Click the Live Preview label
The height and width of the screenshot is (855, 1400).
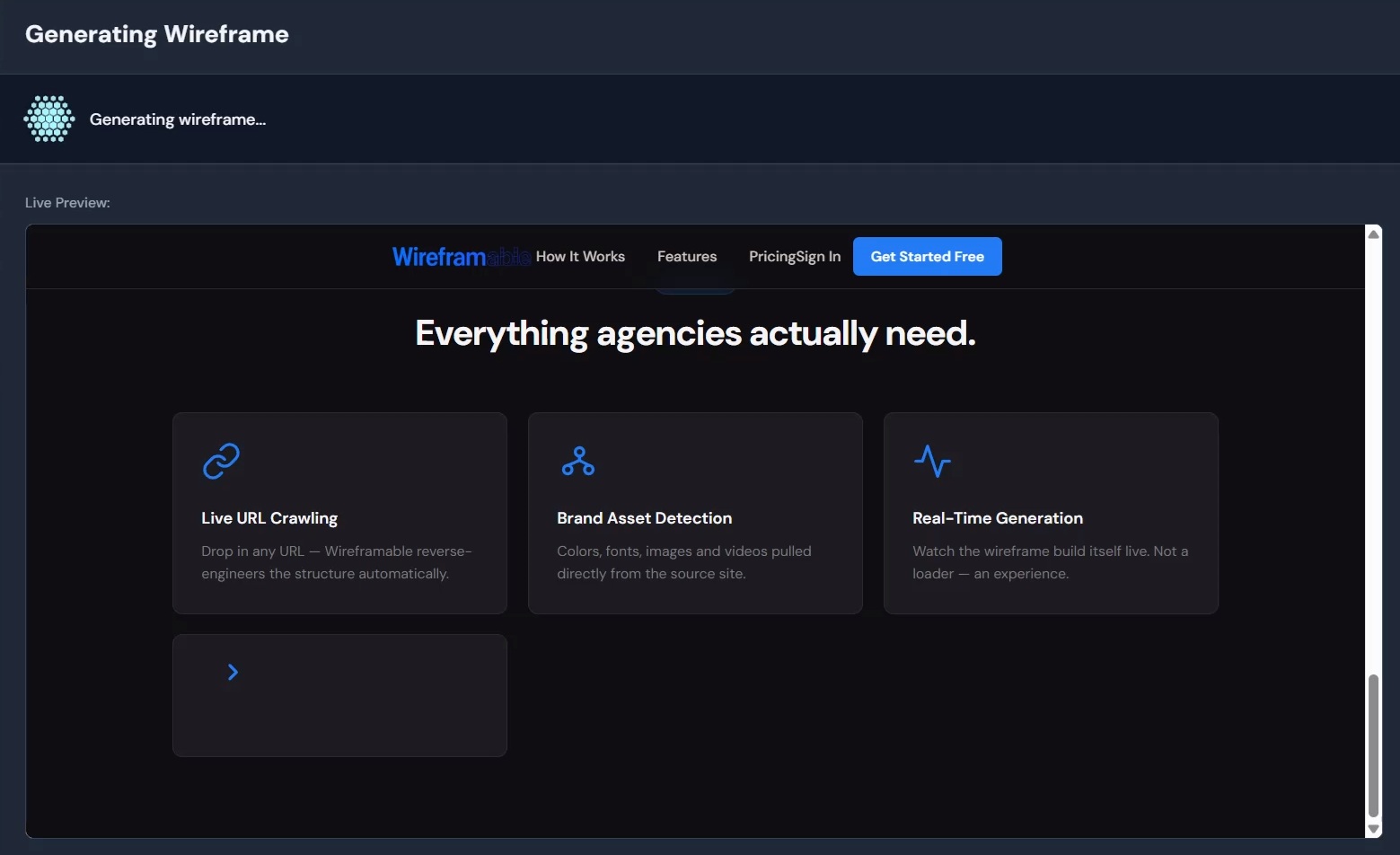tap(67, 202)
